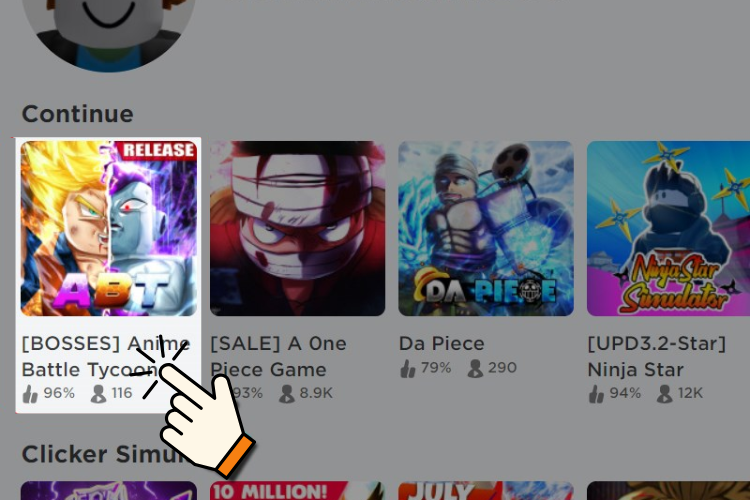Viewport: 750px width, 500px height.
Task: Open the profile avatar picture
Action: point(109,29)
